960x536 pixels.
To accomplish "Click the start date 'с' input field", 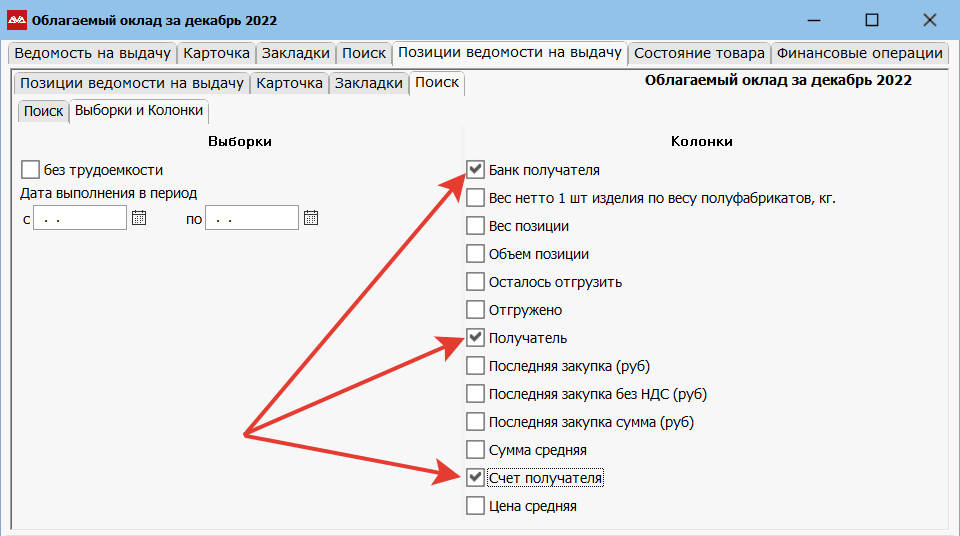I will click(x=79, y=218).
